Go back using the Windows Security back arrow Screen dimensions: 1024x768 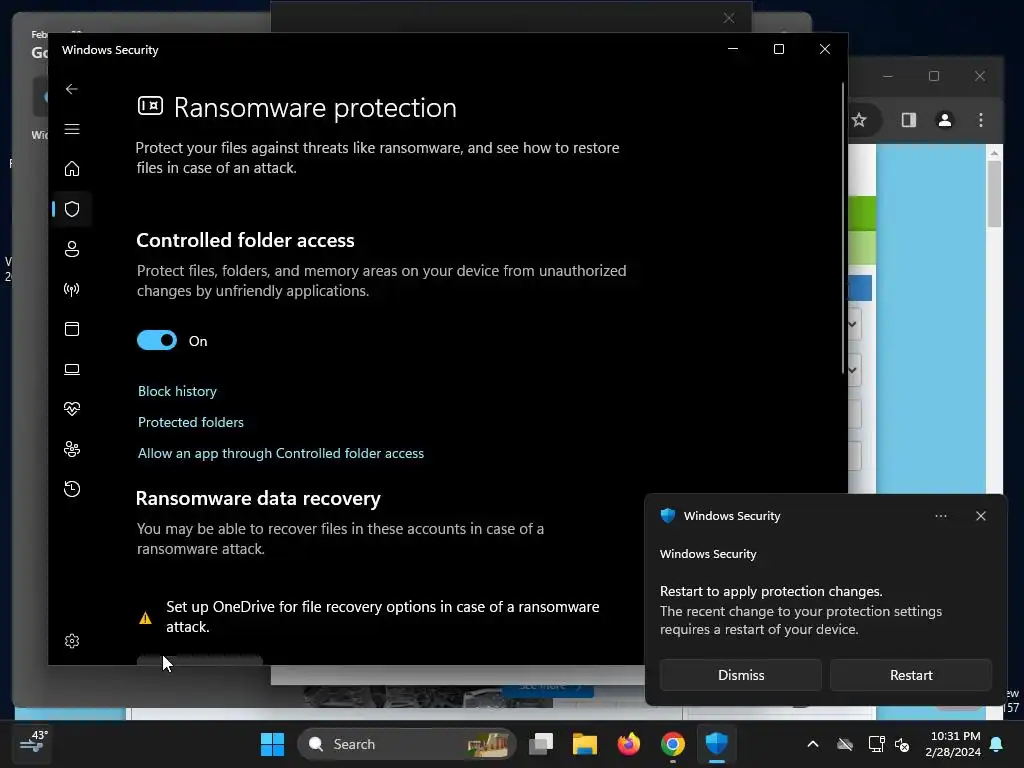[72, 89]
